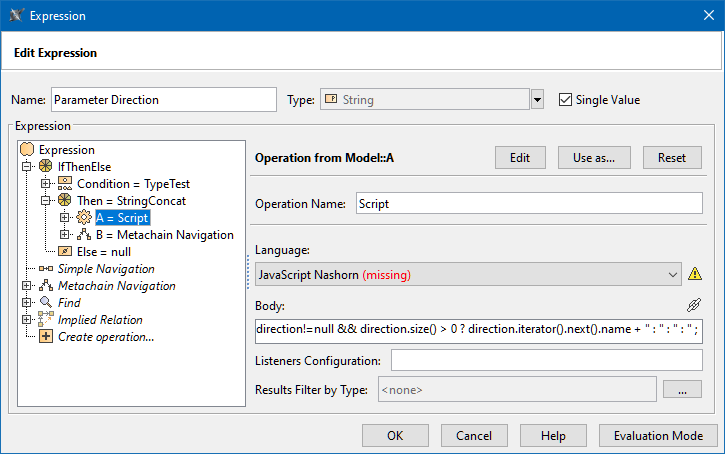Toggle the Single Value checkbox
This screenshot has width=725, height=454.
click(x=565, y=100)
